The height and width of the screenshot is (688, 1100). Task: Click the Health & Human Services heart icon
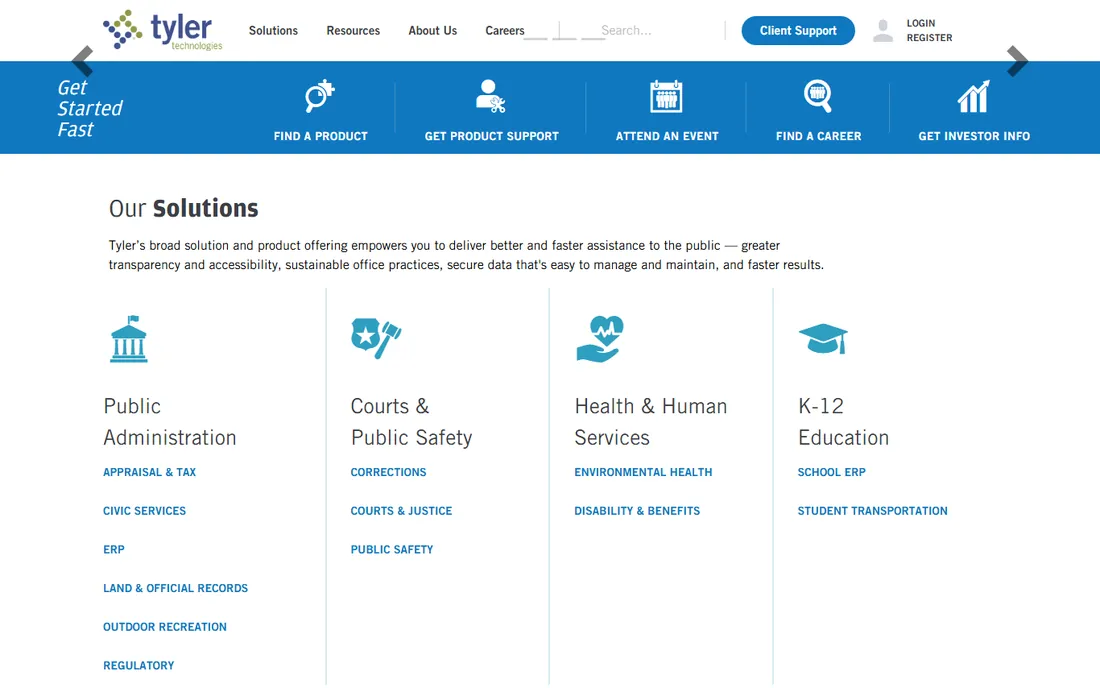click(601, 339)
